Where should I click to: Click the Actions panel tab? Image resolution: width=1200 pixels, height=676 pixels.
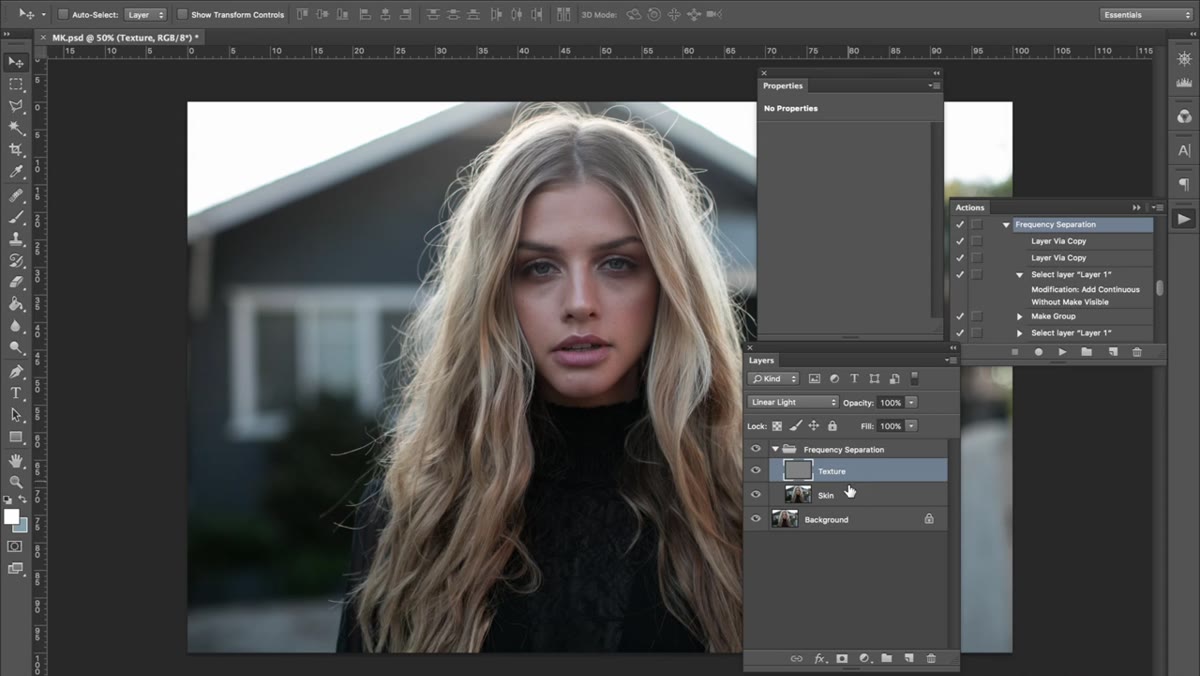coord(970,207)
